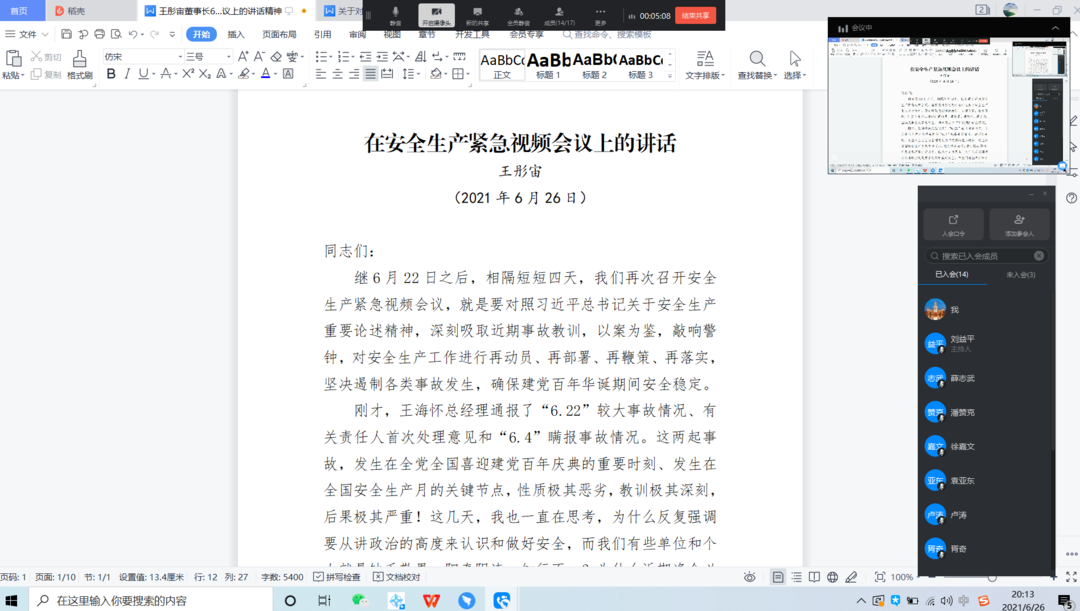Viewport: 1080px width, 611px height.
Task: Click the red 结束共享 button
Action: [695, 16]
